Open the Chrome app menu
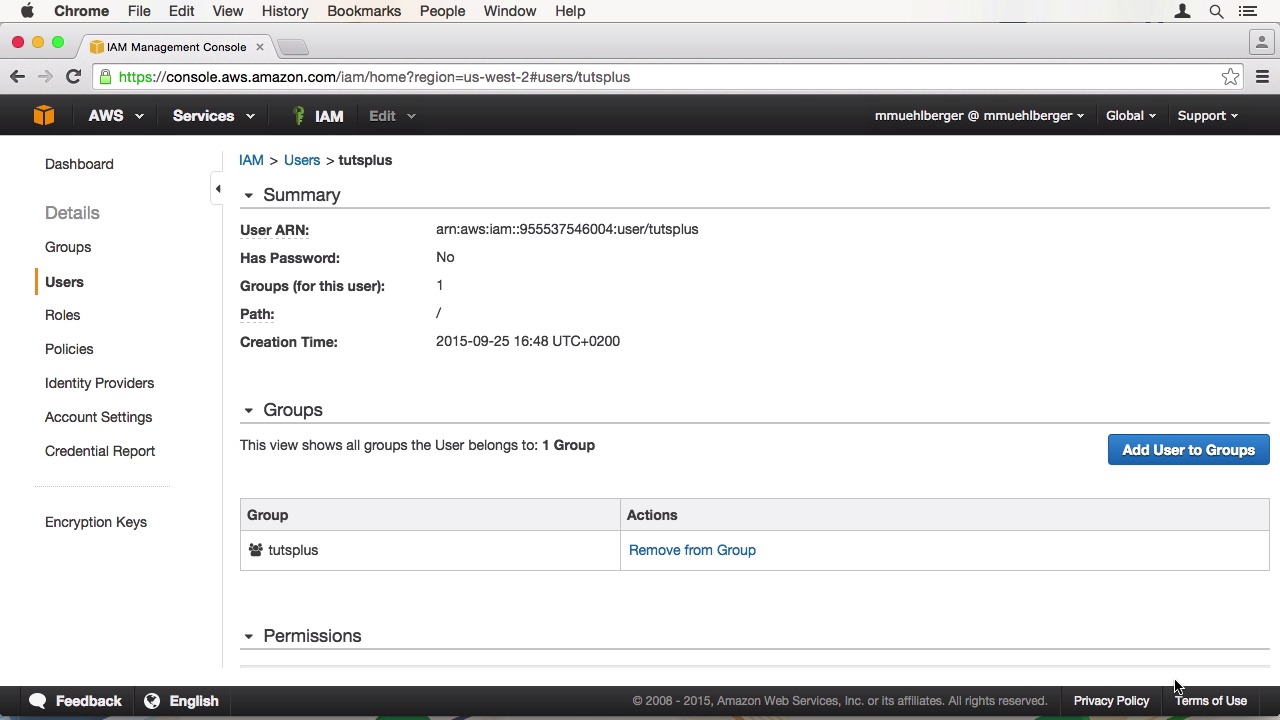The width and height of the screenshot is (1280, 720). tap(81, 11)
